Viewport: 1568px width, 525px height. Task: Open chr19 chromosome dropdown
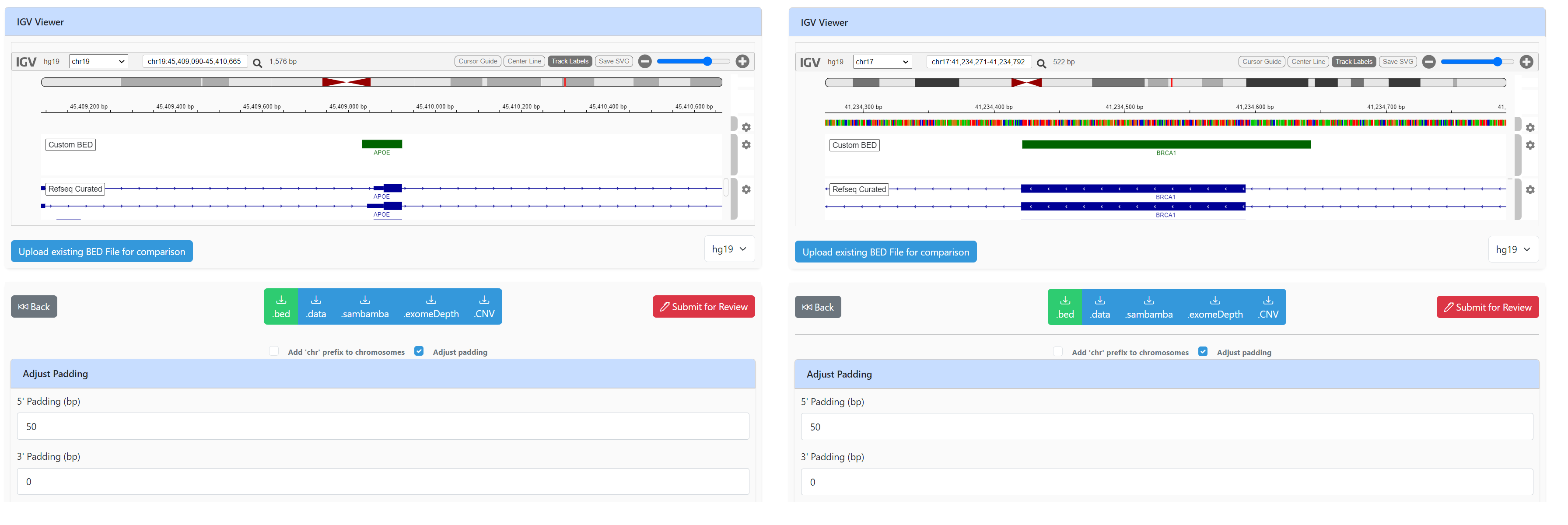pyautogui.click(x=98, y=62)
